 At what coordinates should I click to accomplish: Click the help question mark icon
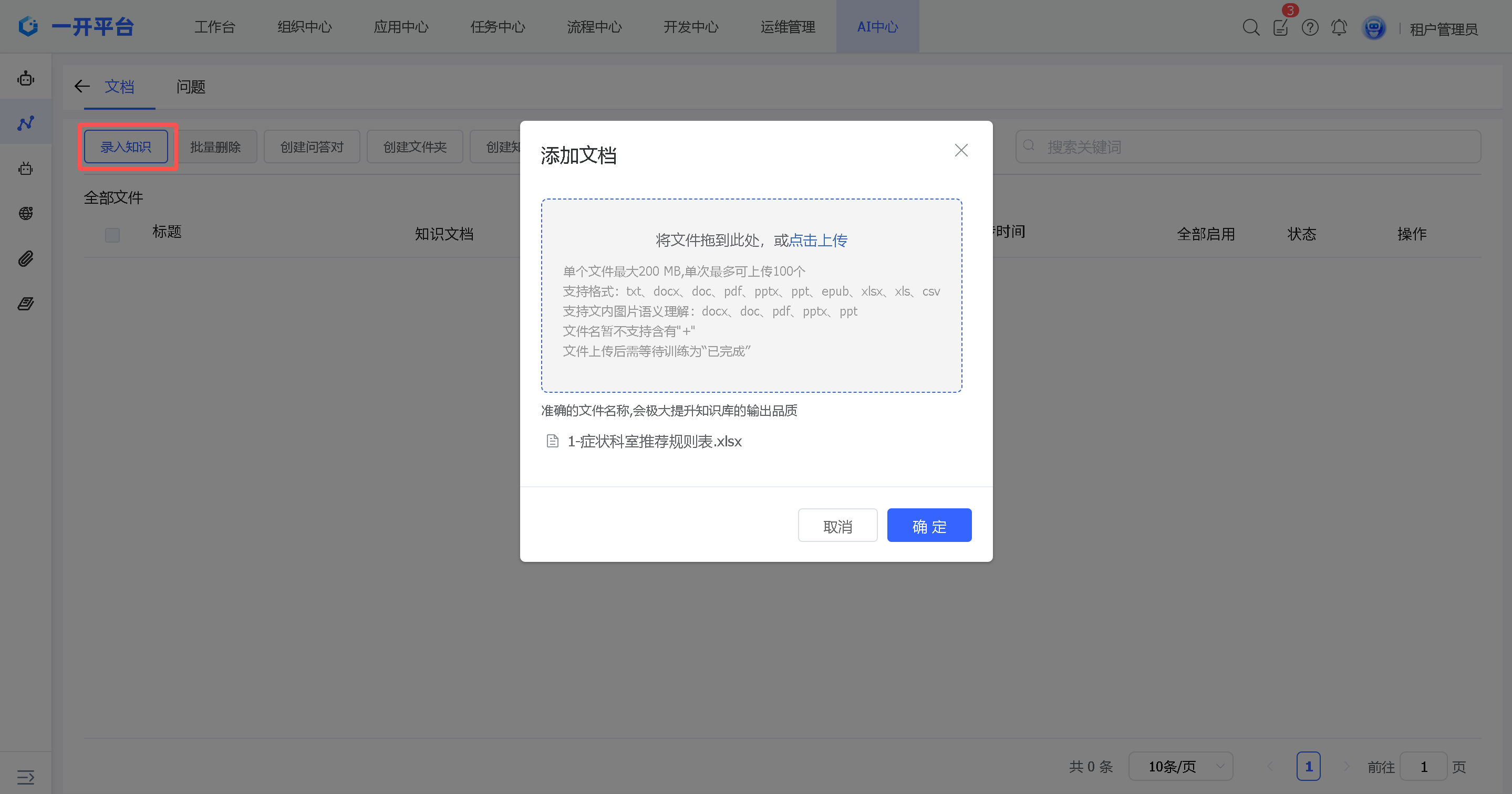1310,28
